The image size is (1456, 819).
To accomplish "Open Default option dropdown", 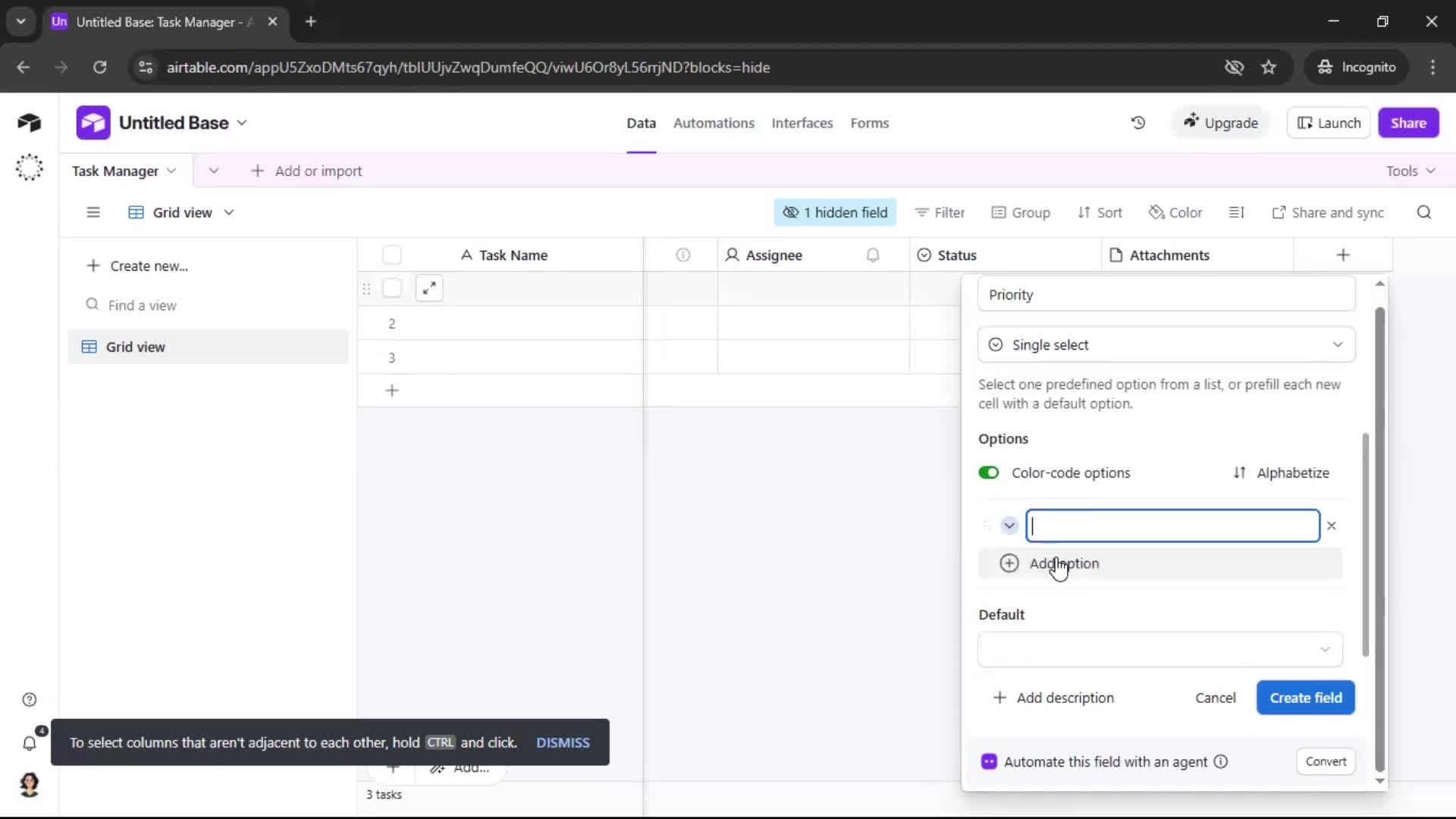I will coord(1160,649).
